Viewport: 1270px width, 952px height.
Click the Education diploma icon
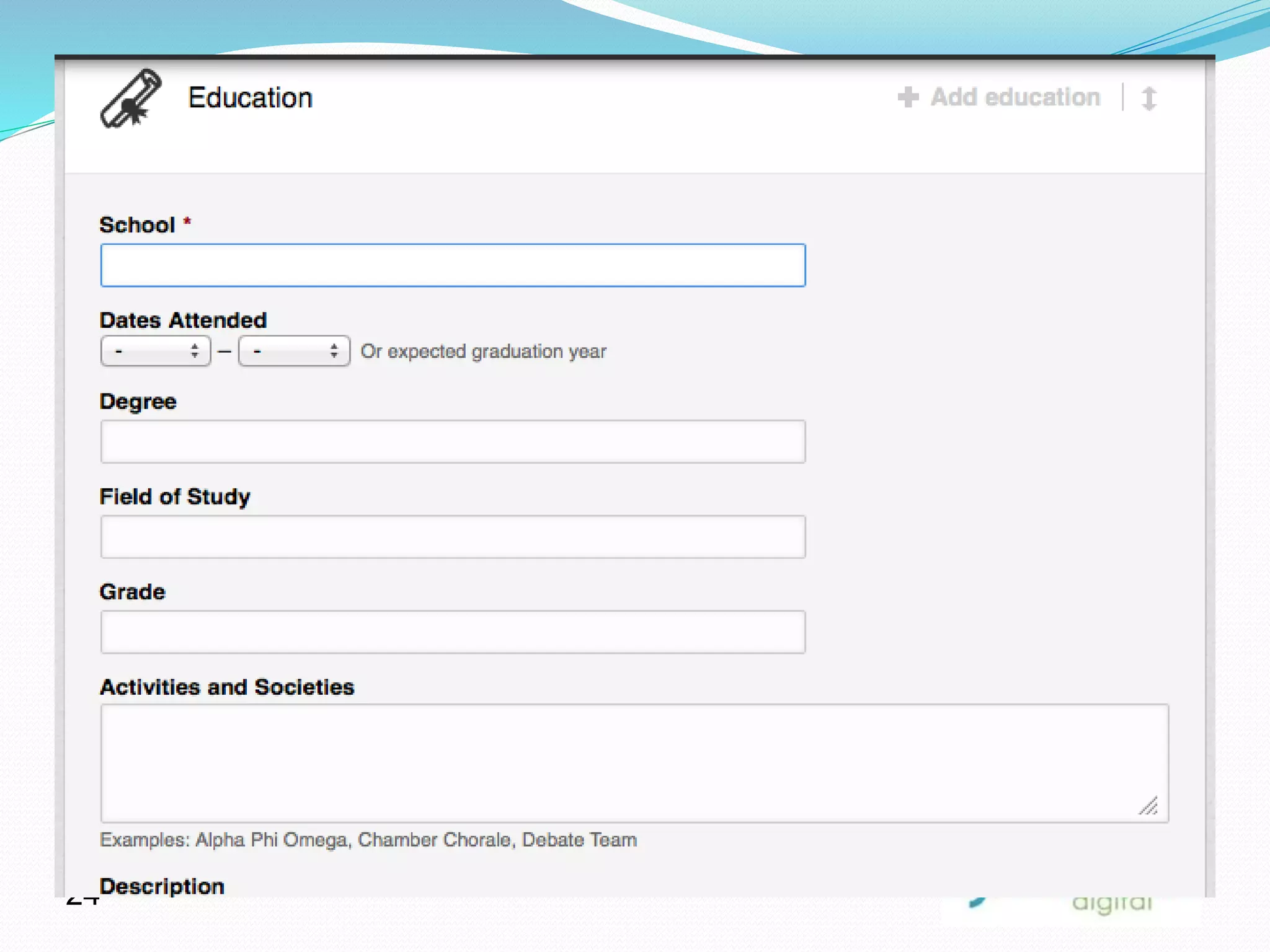(x=131, y=99)
